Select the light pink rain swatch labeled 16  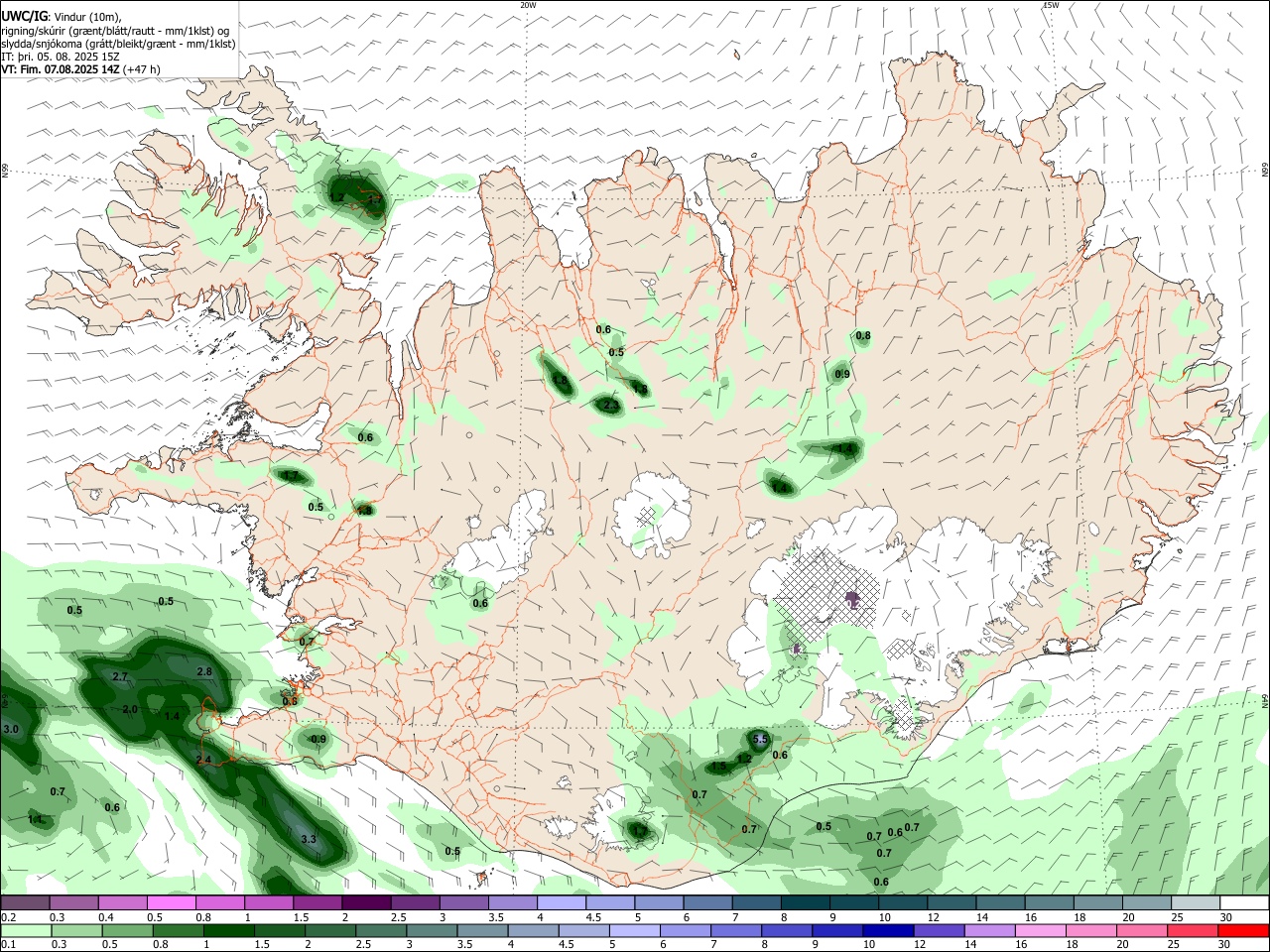[x=1040, y=930]
